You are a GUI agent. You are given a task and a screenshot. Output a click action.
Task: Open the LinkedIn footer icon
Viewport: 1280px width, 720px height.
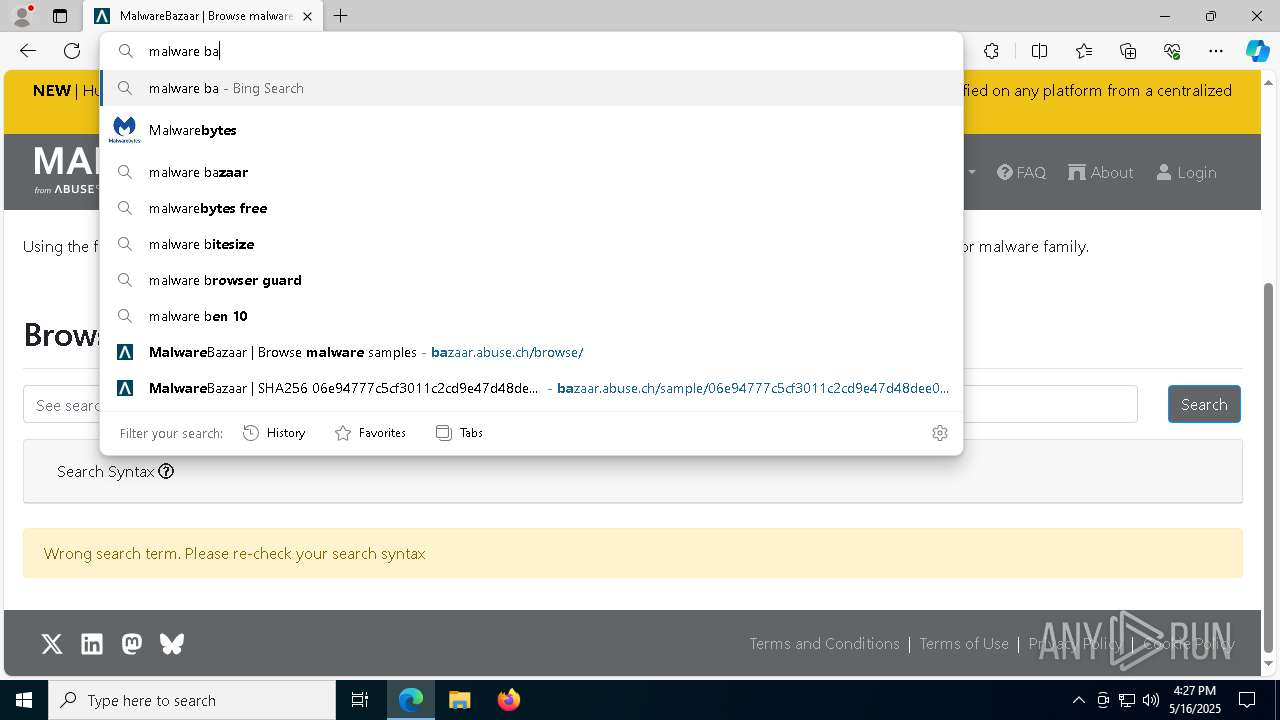pyautogui.click(x=92, y=644)
